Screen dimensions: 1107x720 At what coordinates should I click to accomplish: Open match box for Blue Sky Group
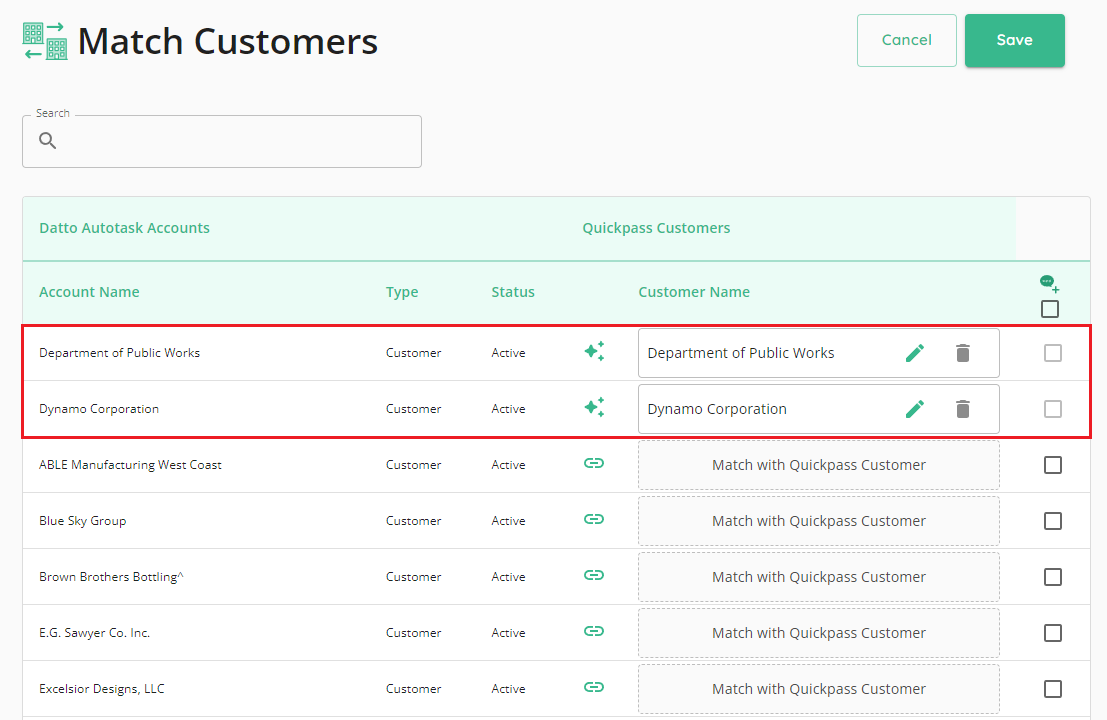[x=819, y=521]
